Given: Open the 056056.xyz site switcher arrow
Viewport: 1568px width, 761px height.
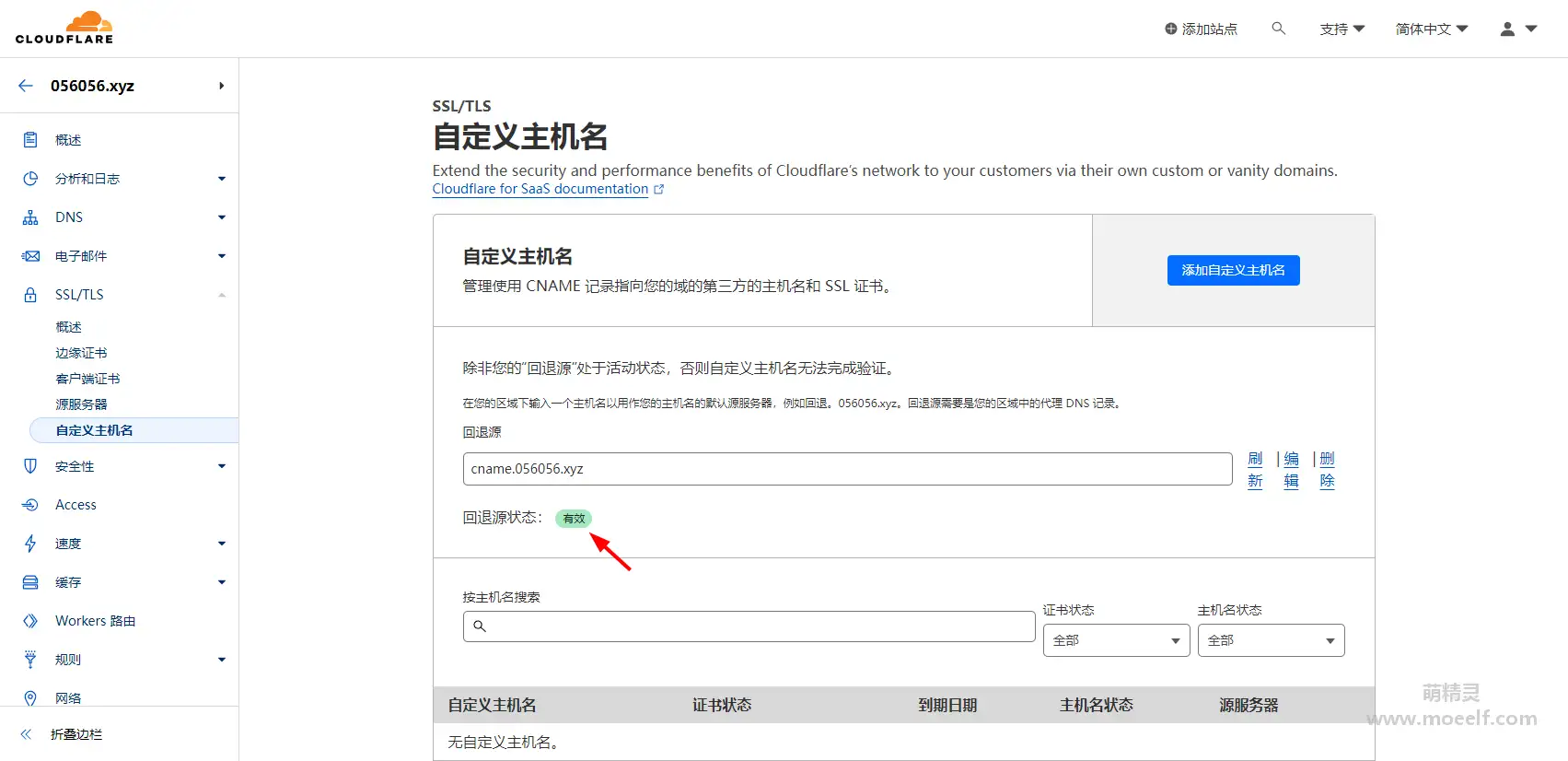Looking at the screenshot, I should click(x=221, y=86).
